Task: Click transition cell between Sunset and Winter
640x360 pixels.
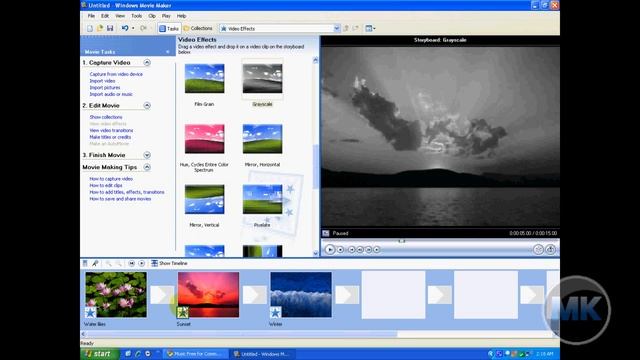Action: tap(255, 295)
